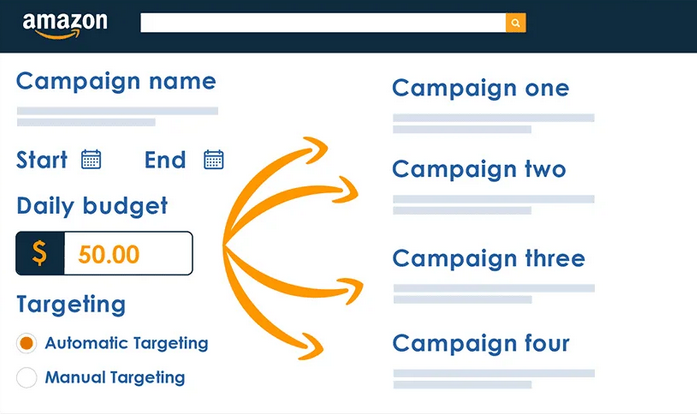Click the Amazon logo
The width and height of the screenshot is (697, 414).
point(65,25)
